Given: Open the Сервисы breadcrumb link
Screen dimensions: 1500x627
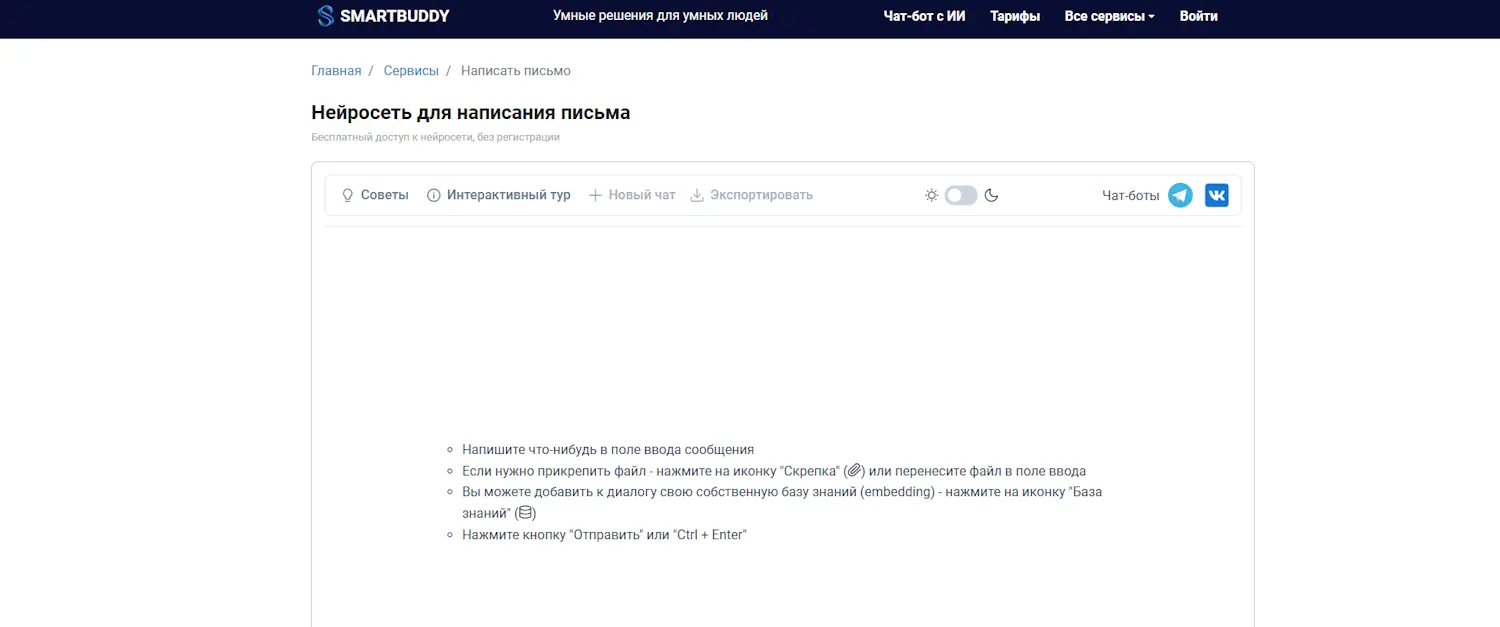Looking at the screenshot, I should (411, 71).
